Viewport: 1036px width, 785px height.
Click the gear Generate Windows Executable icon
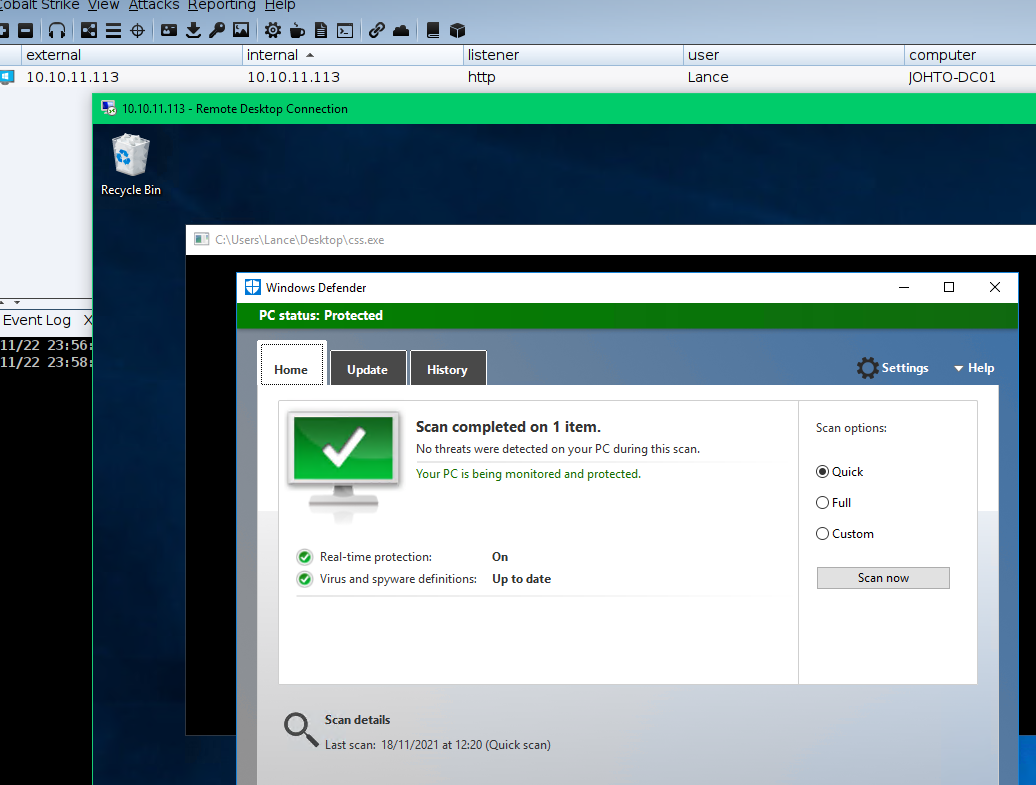272,30
